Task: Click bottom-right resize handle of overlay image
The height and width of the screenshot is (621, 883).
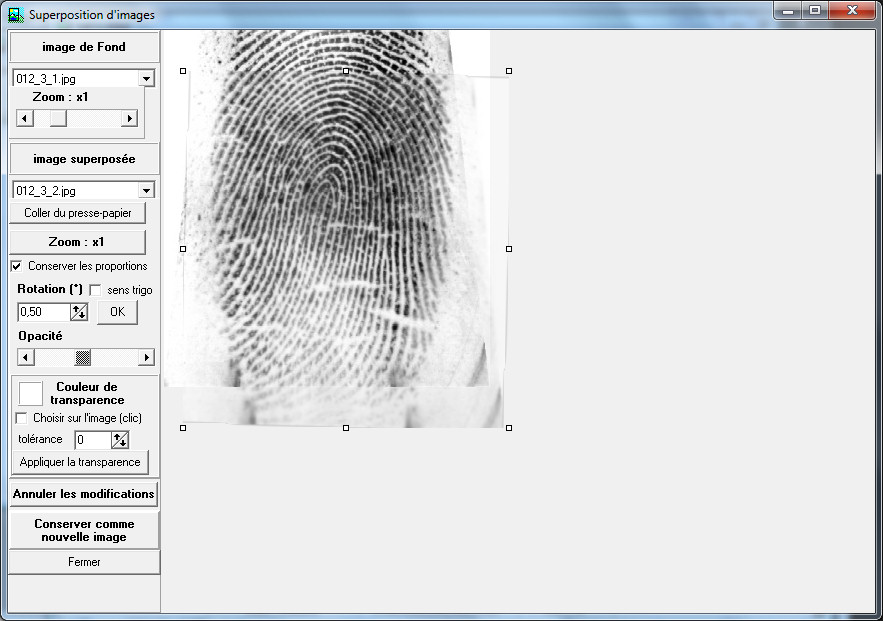Action: point(509,428)
